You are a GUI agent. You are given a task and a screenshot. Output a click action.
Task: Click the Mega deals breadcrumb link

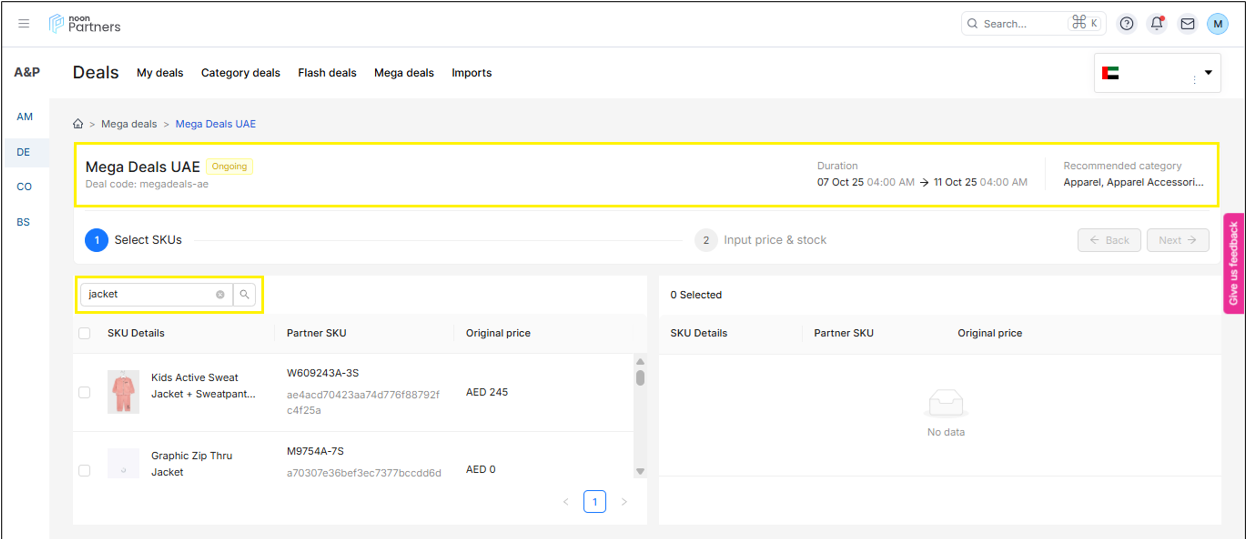(x=129, y=124)
